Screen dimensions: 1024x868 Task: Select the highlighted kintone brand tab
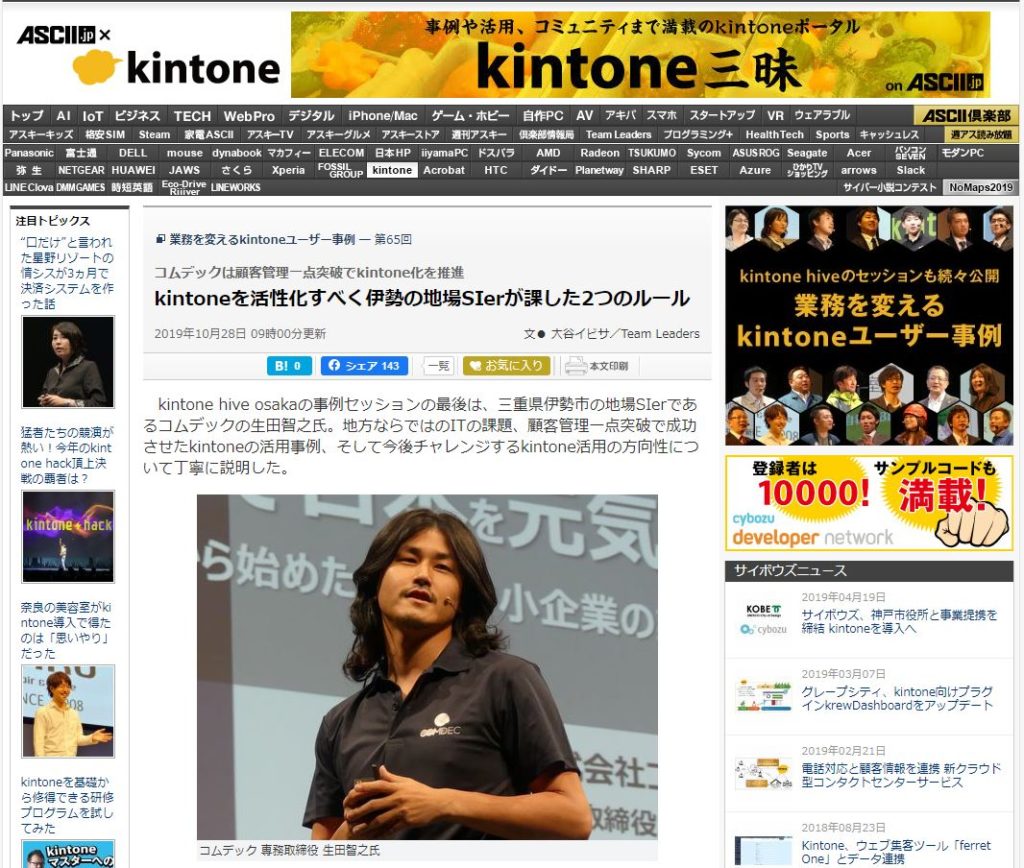(x=392, y=170)
